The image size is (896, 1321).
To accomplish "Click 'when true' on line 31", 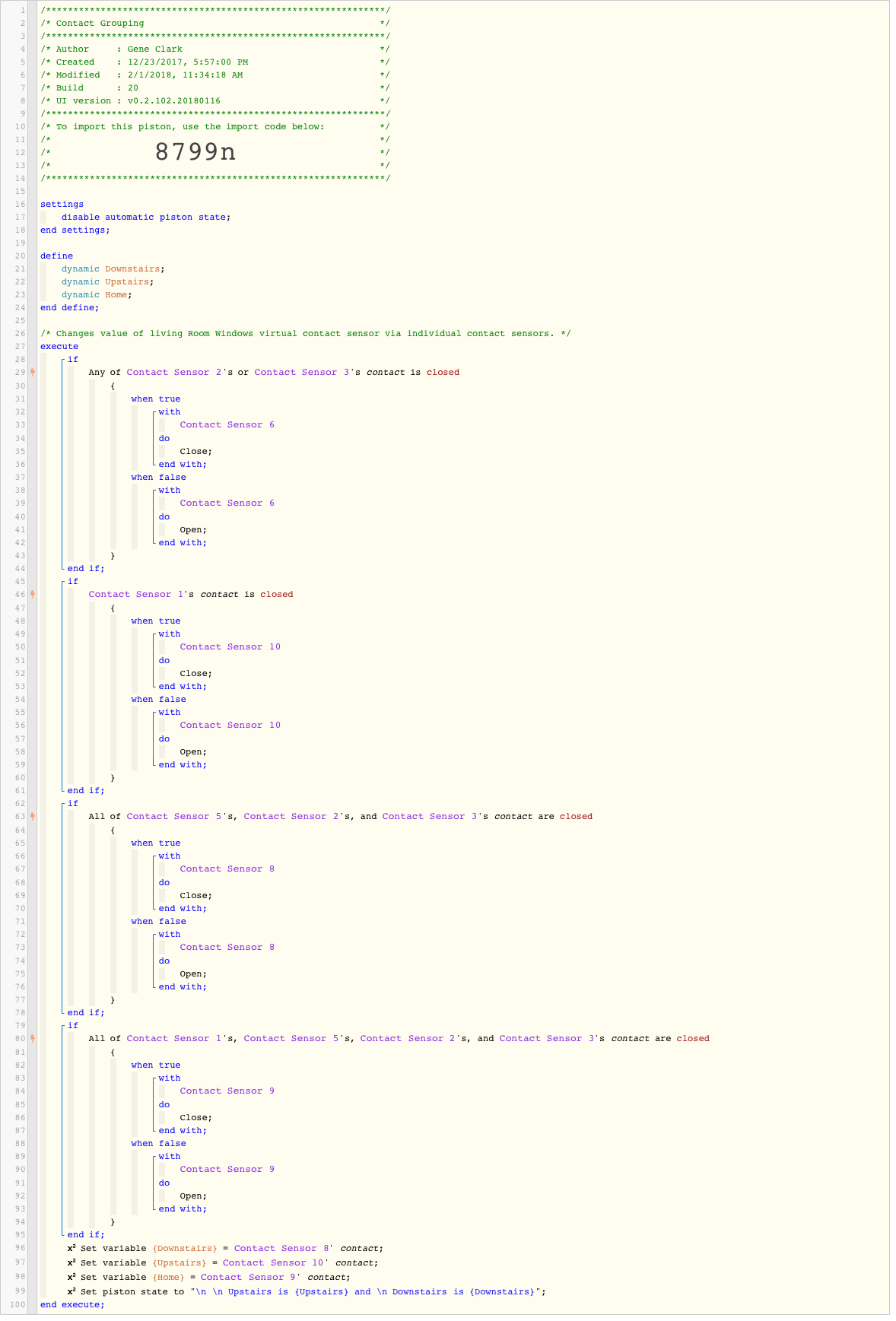I will pyautogui.click(x=156, y=399).
